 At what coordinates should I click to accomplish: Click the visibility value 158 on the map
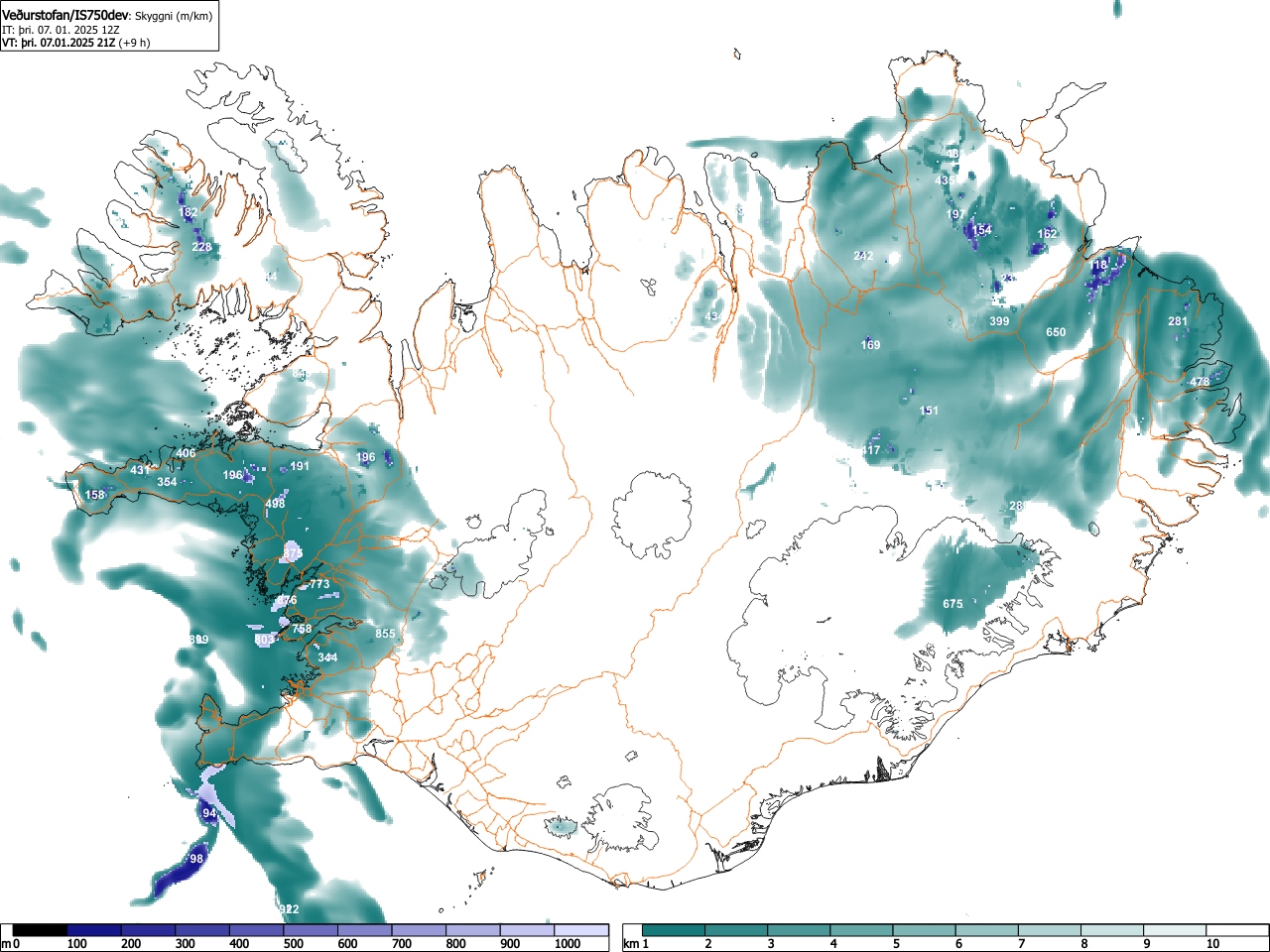point(94,496)
